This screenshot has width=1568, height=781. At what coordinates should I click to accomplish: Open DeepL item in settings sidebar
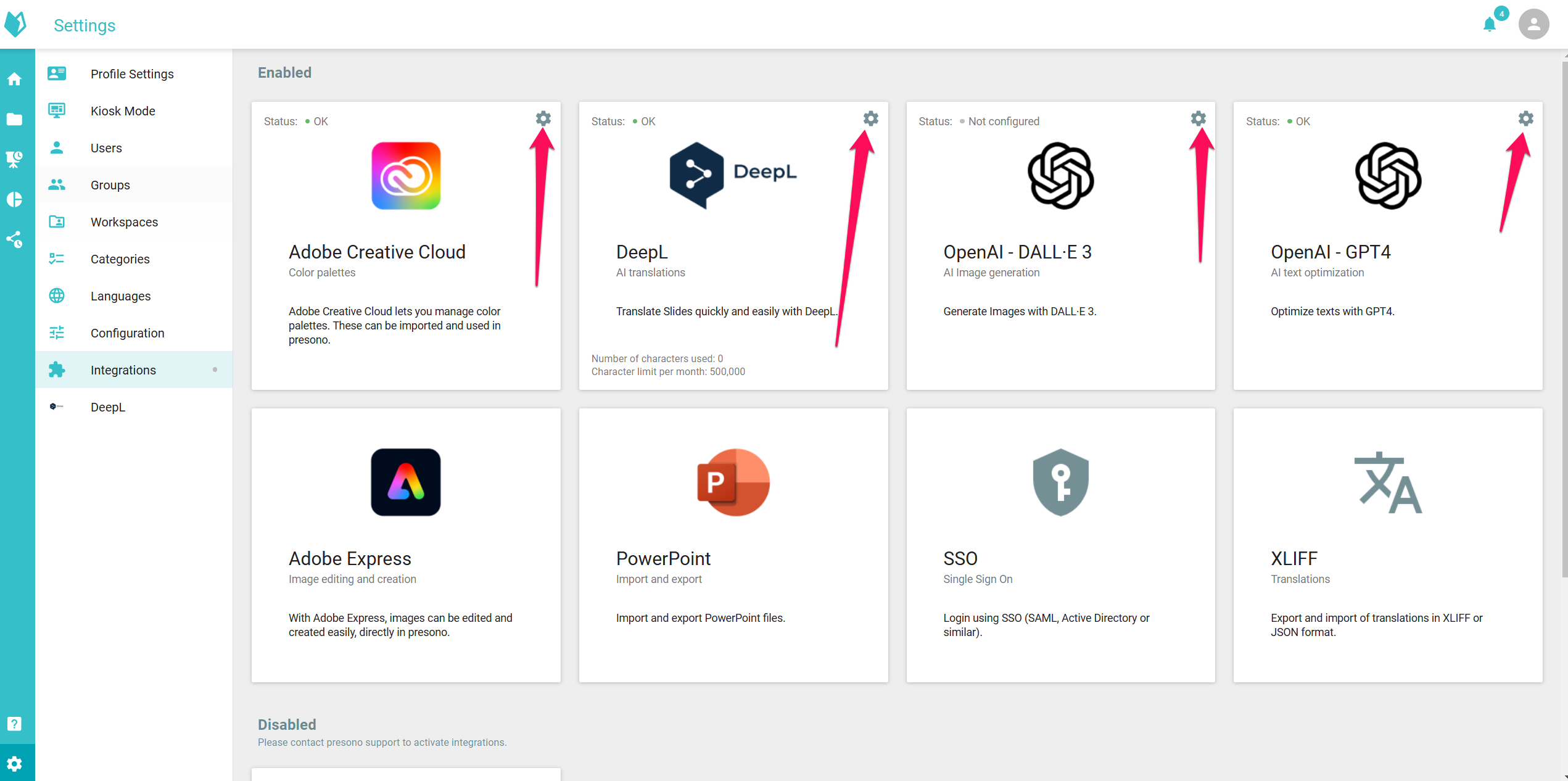(134, 407)
